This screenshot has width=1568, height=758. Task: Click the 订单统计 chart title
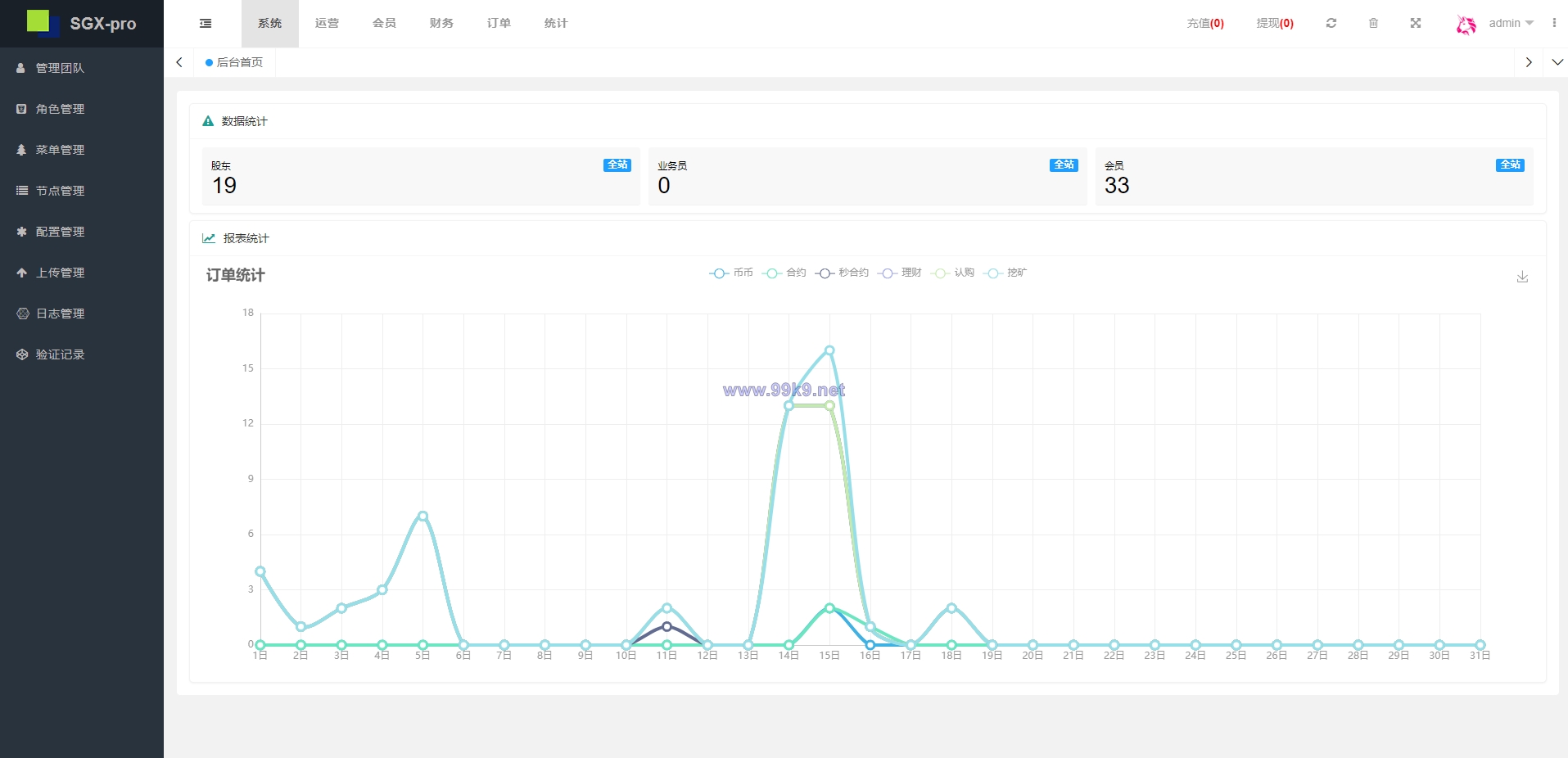tap(235, 275)
